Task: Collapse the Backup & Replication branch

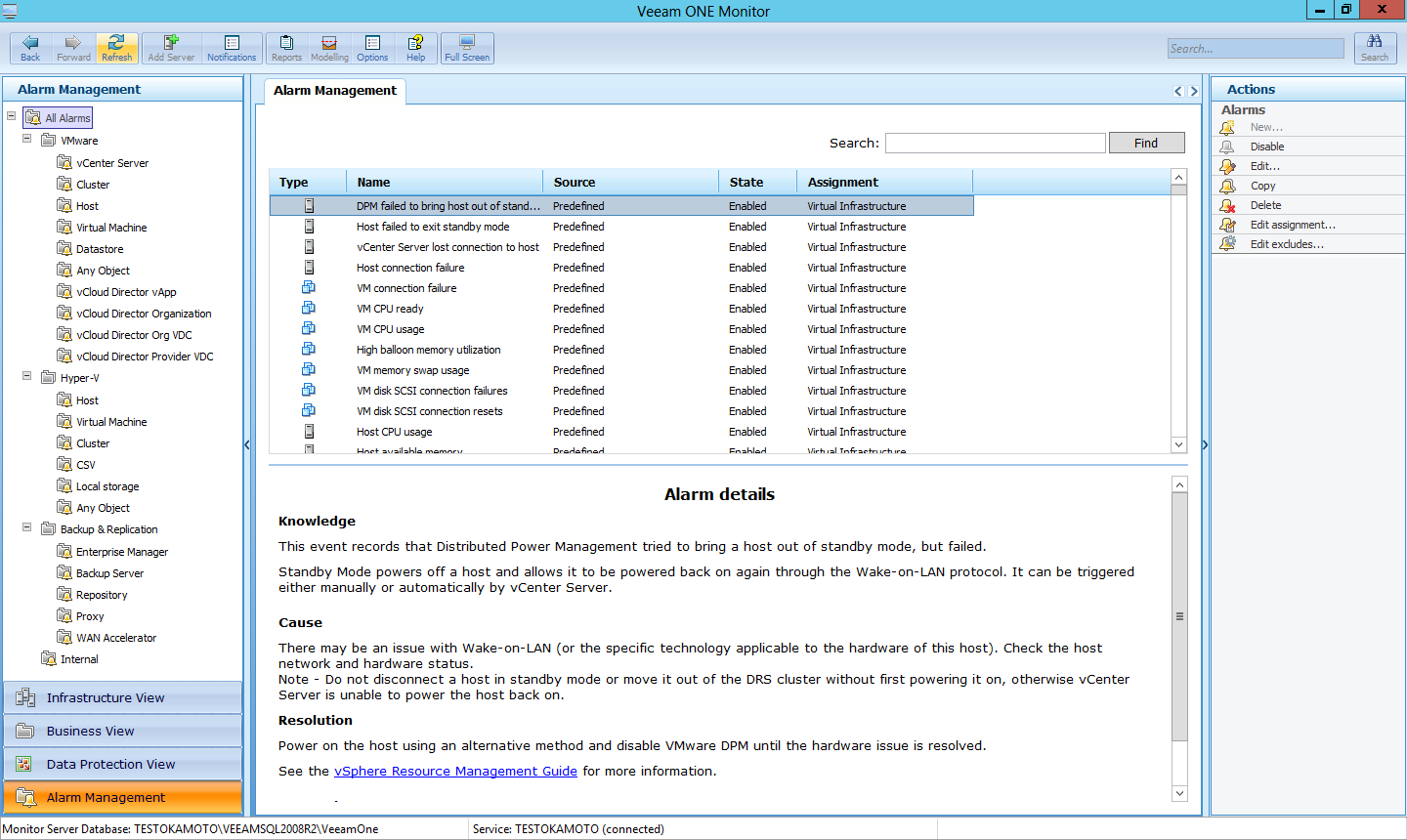Action: (x=26, y=527)
